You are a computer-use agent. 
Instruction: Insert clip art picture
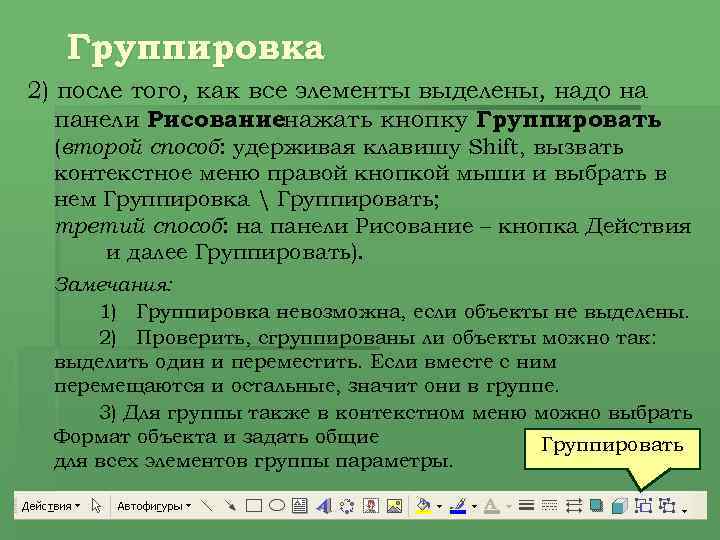(371, 506)
